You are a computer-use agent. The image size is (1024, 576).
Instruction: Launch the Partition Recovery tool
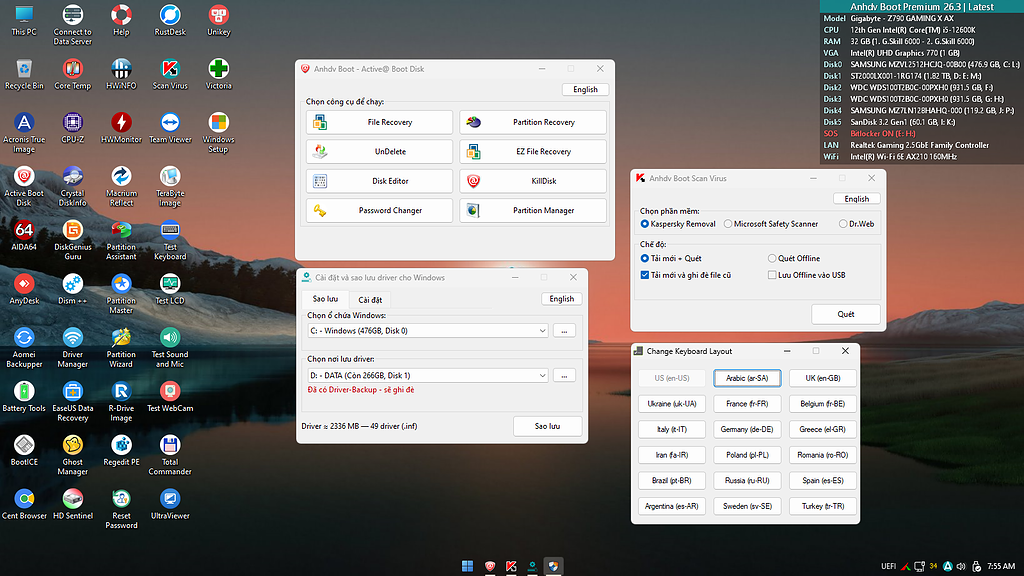tap(533, 122)
